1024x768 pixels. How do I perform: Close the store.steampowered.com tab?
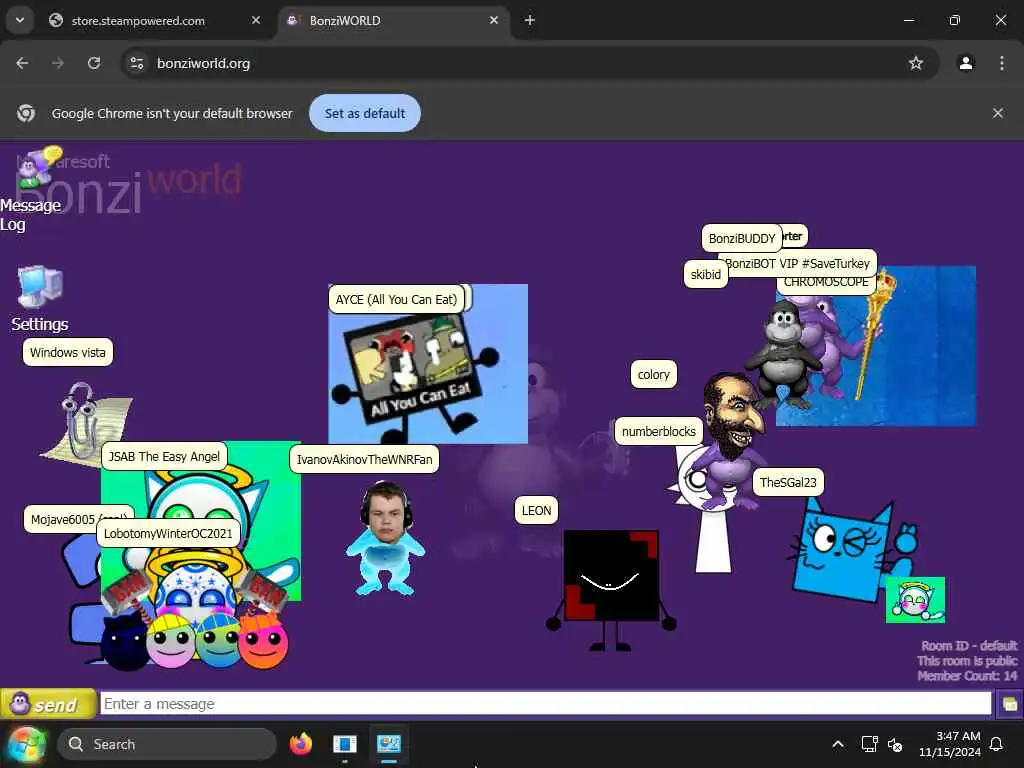click(x=256, y=20)
